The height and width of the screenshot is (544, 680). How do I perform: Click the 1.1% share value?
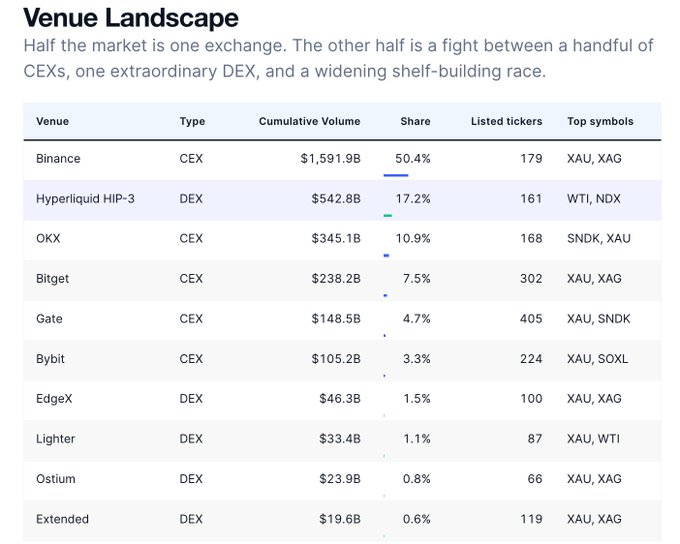(x=417, y=439)
